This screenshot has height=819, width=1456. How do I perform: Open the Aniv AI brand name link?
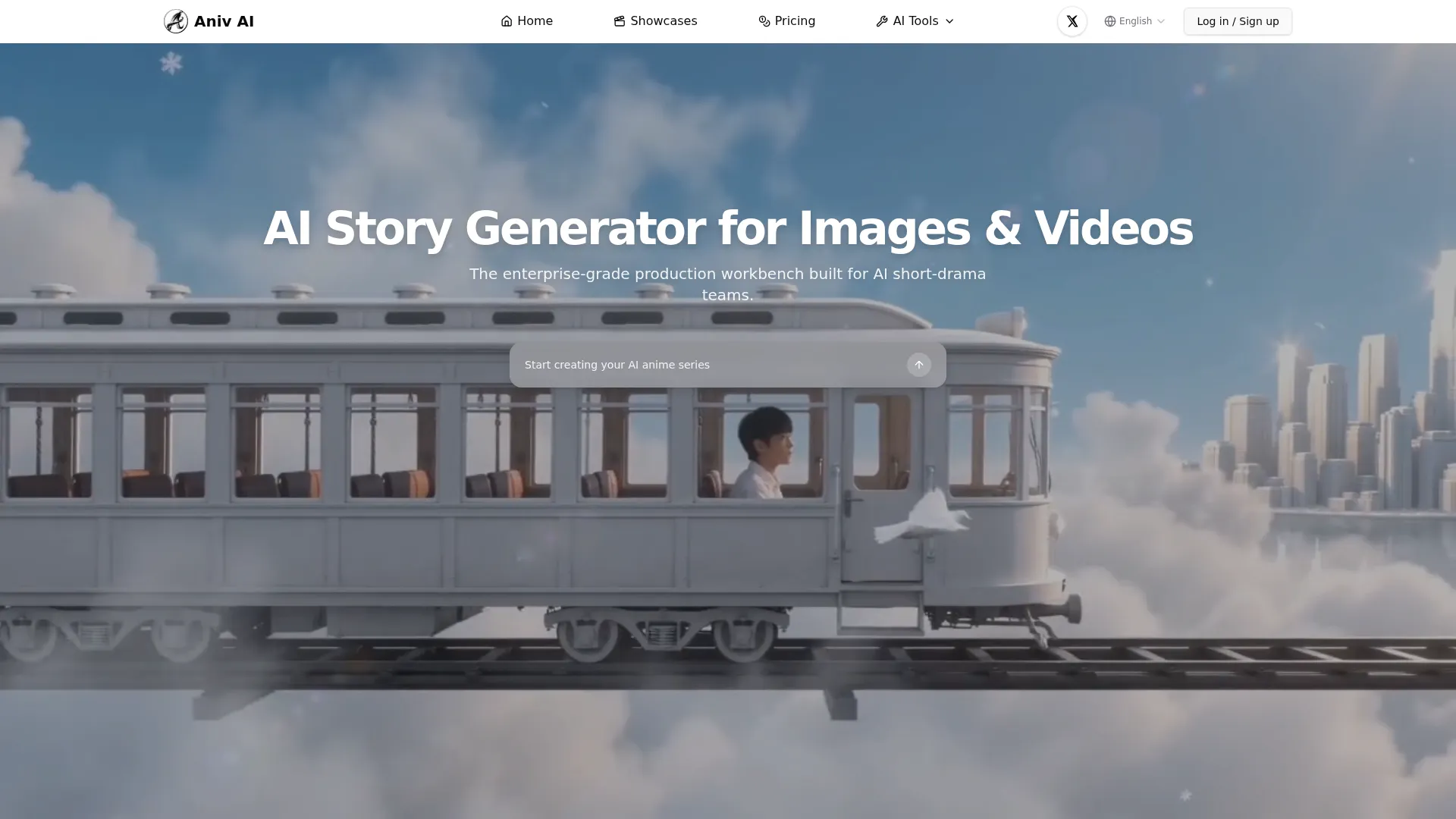(x=224, y=21)
